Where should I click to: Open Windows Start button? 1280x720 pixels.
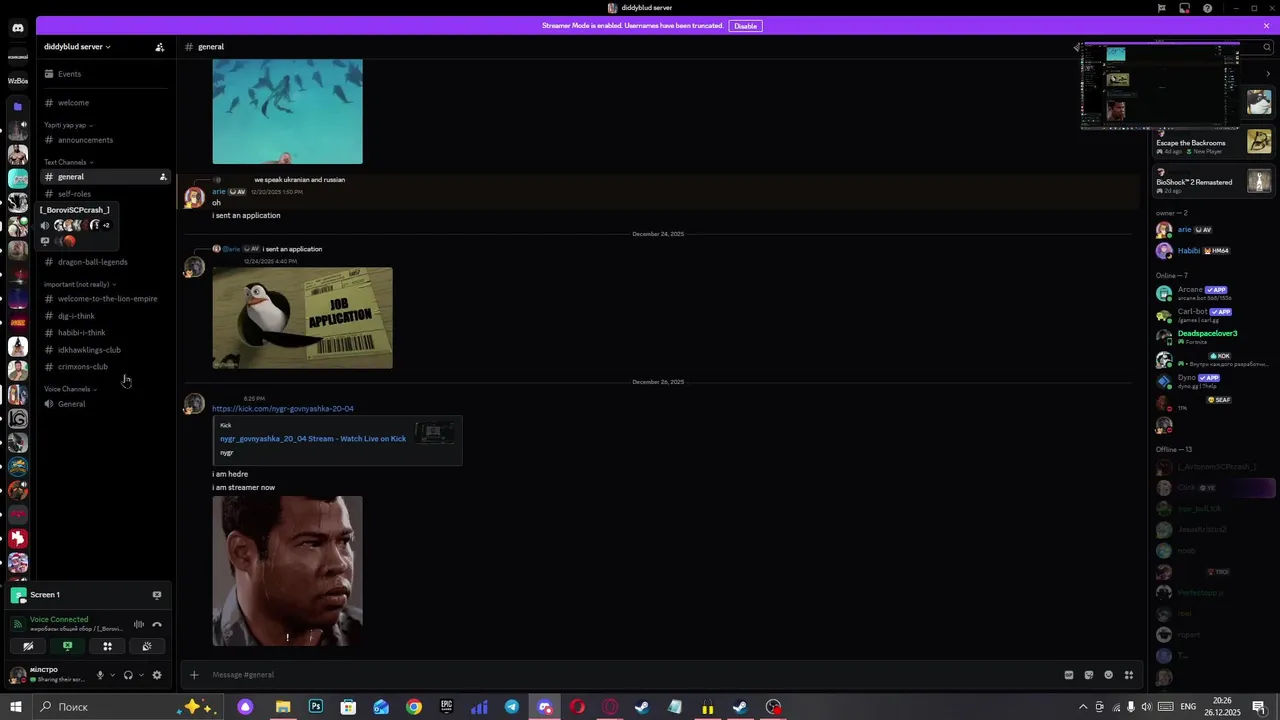(15, 707)
